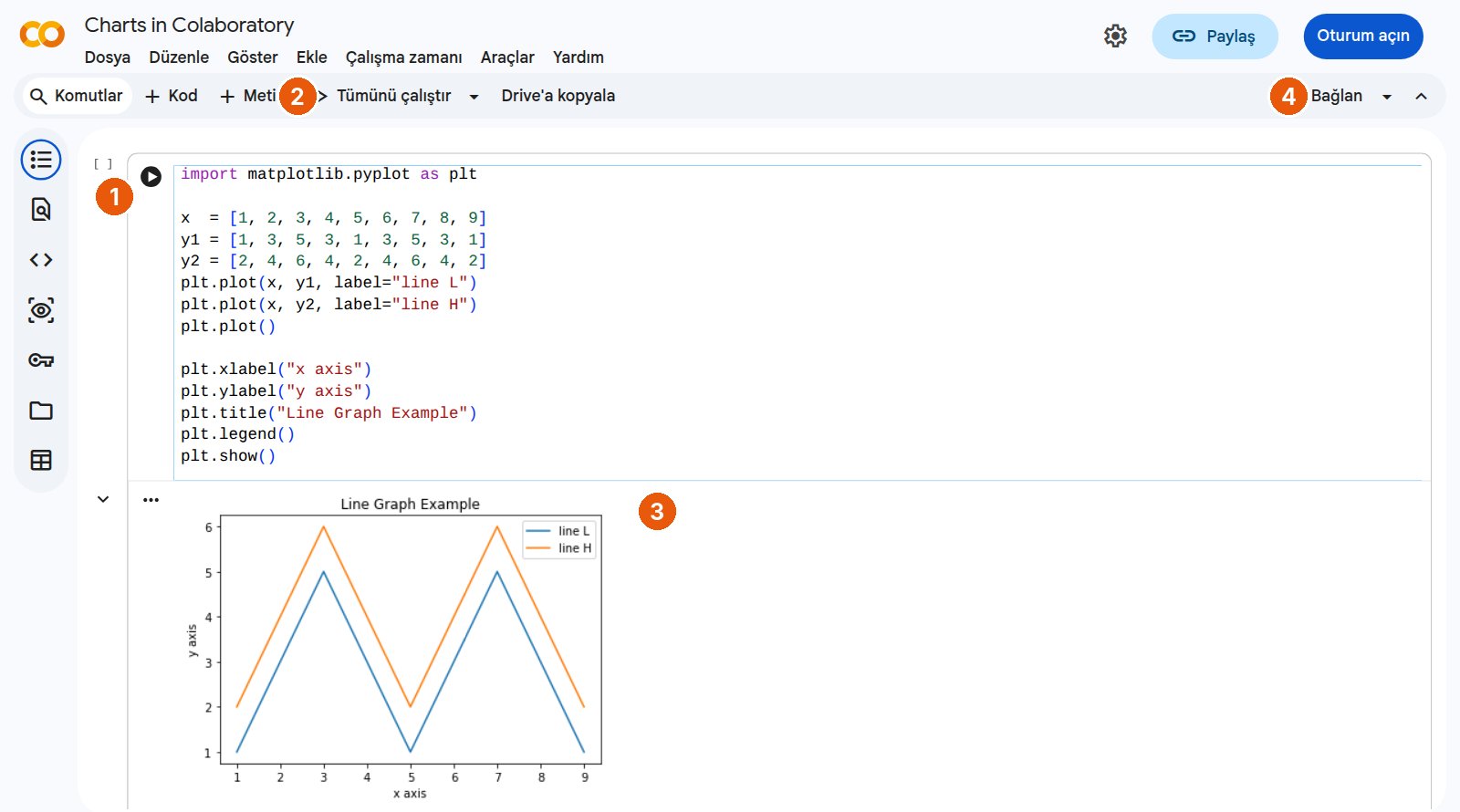
Task: Run the matplotlib code cell
Action: pos(151,176)
